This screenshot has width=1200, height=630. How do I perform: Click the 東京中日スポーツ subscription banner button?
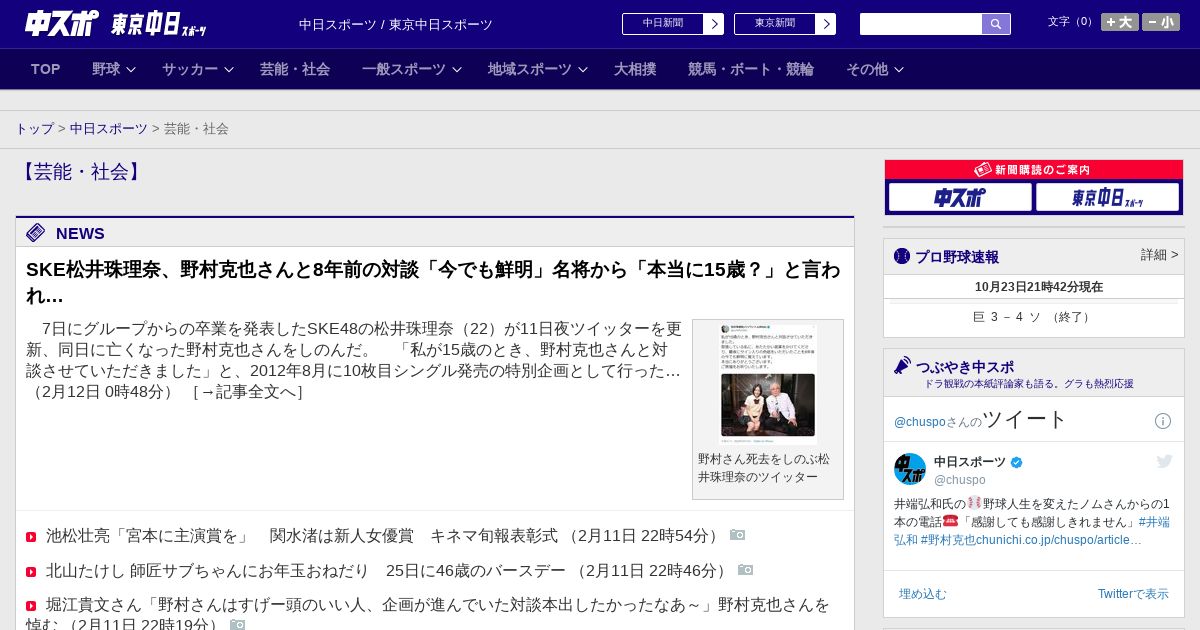pos(1107,197)
